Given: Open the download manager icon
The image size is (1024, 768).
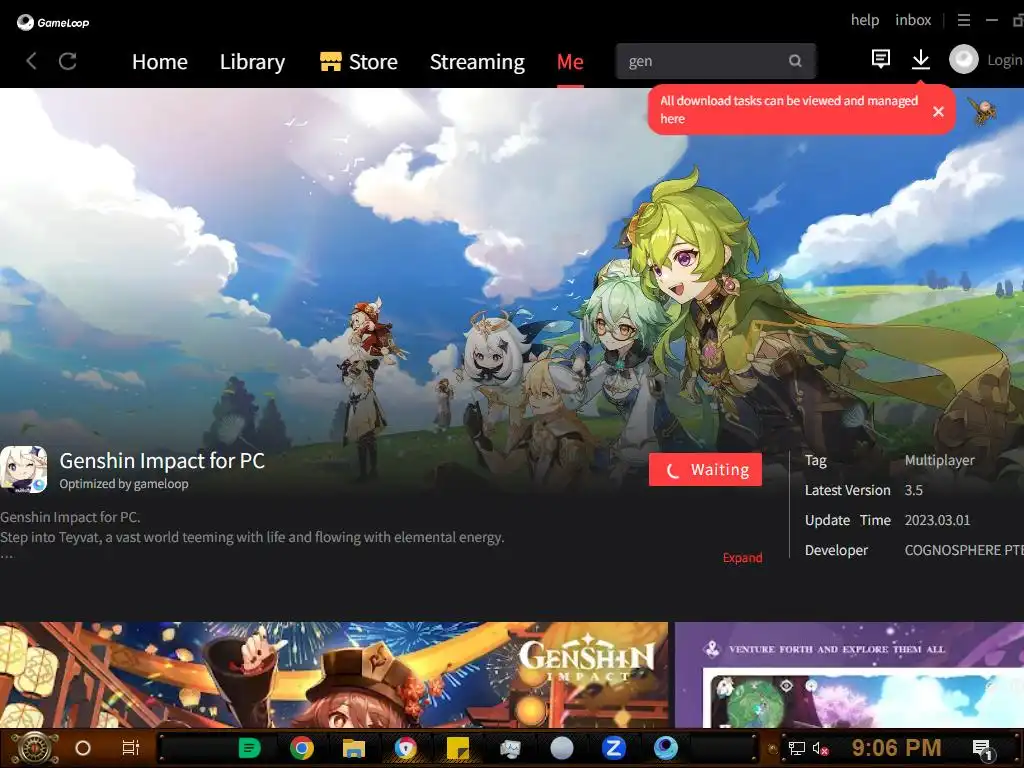Looking at the screenshot, I should coord(921,59).
